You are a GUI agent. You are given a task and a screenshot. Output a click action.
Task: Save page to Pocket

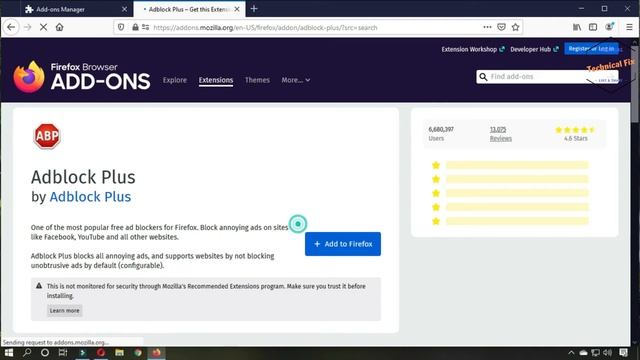click(x=502, y=27)
